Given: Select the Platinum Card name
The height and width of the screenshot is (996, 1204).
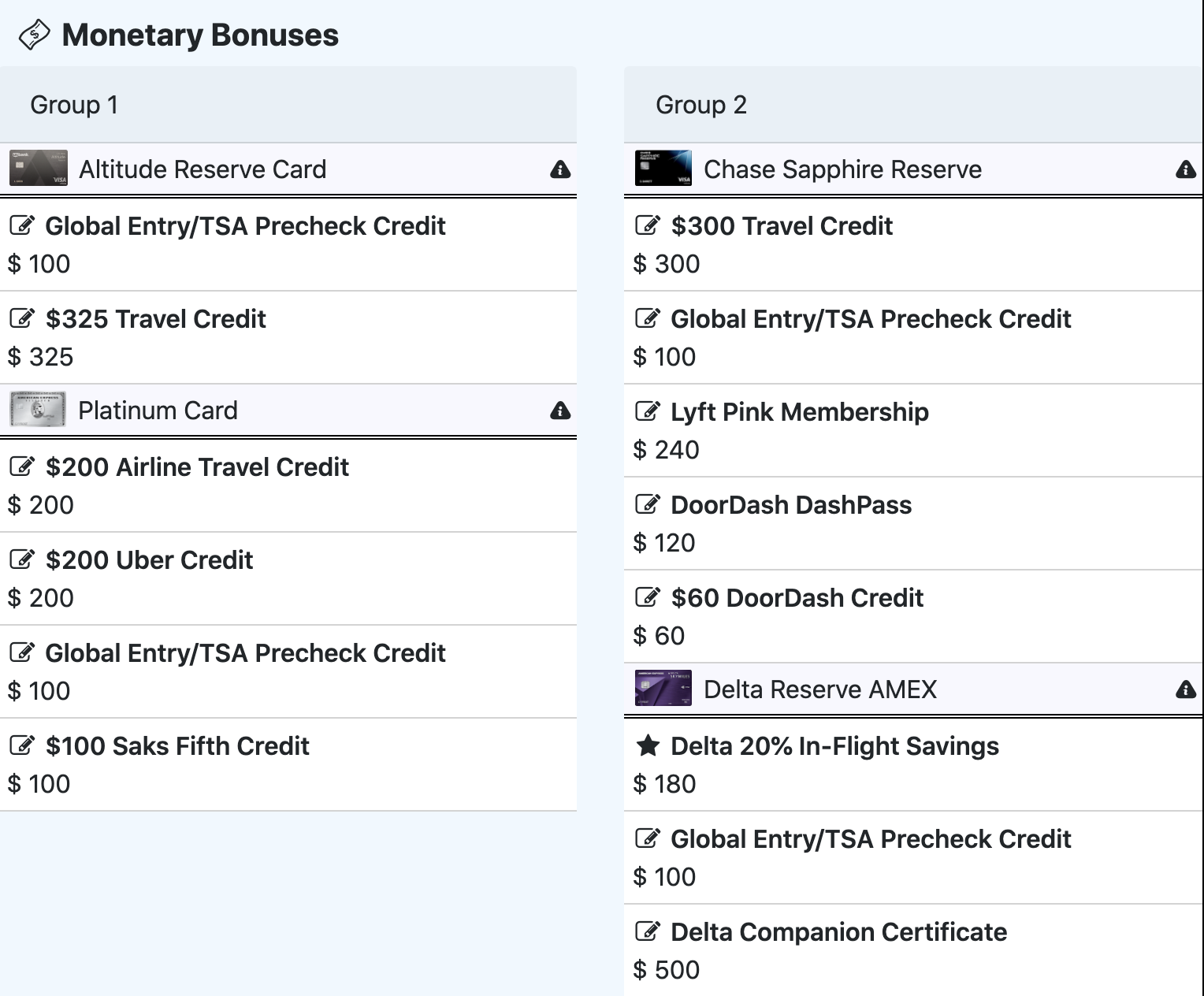Looking at the screenshot, I should pos(158,411).
